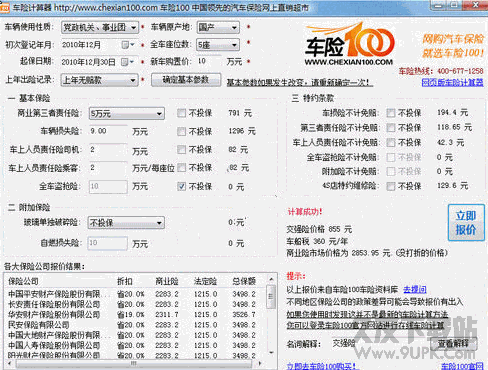This screenshot has height=370, width=488.
Task: Click 立即报价 button
Action: pos(466,222)
